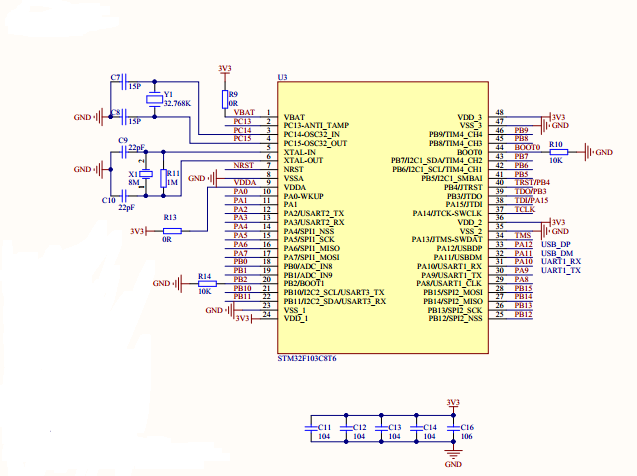The width and height of the screenshot is (637, 476).
Task: Click the X1 8M crystal symbol
Action: (146, 174)
